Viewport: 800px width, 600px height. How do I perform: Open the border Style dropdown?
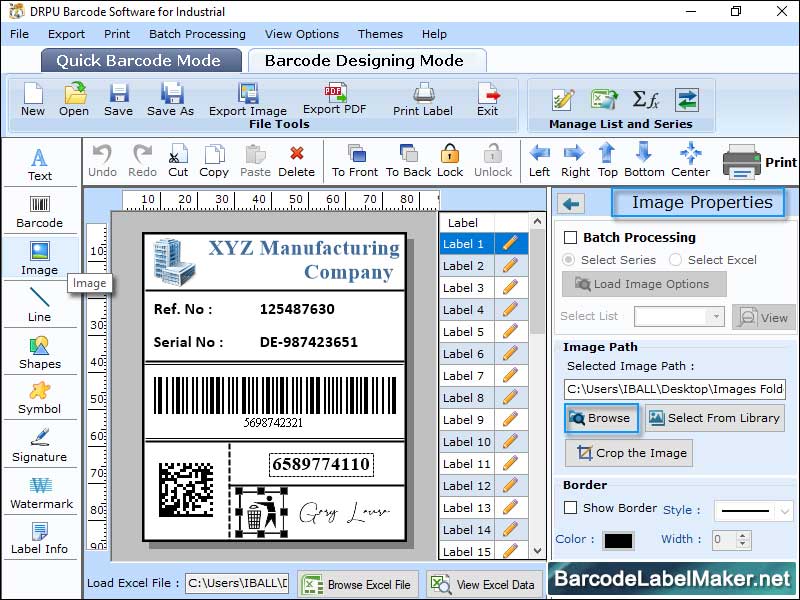point(753,511)
